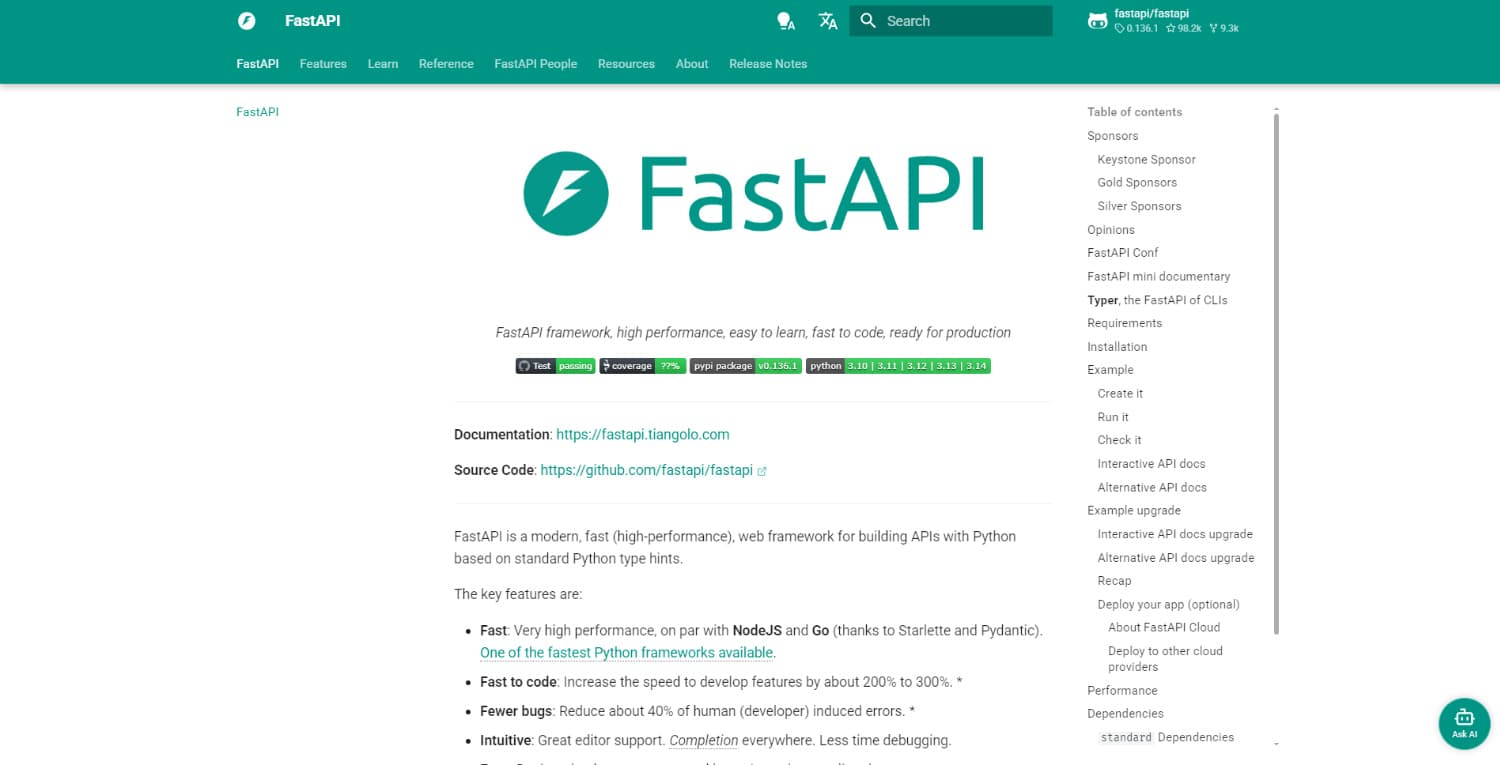This screenshot has width=1500, height=765.
Task: Focus the Search input field
Action: 951,21
